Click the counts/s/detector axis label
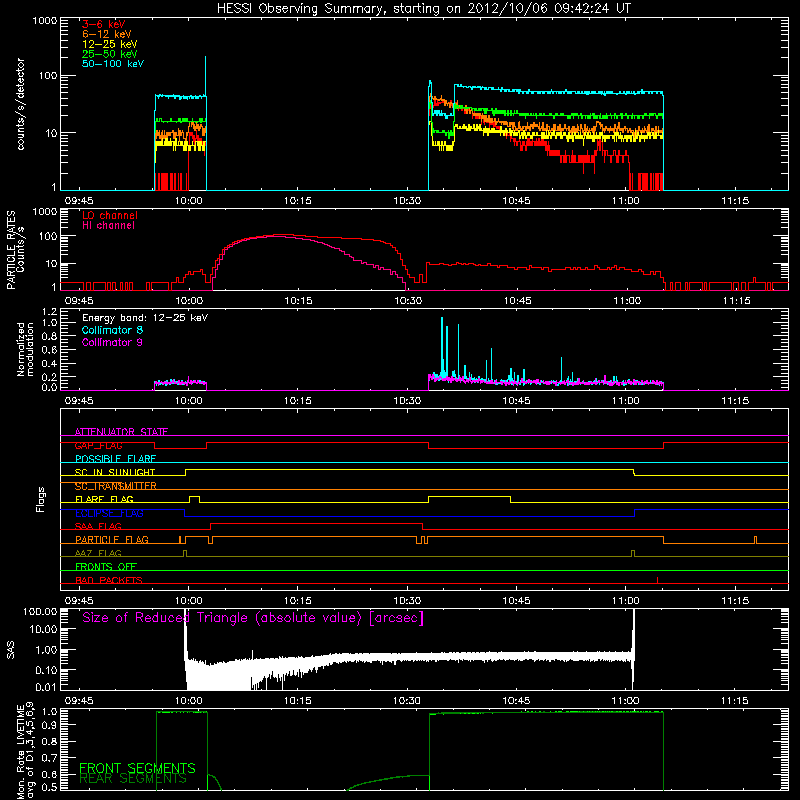 [20, 104]
